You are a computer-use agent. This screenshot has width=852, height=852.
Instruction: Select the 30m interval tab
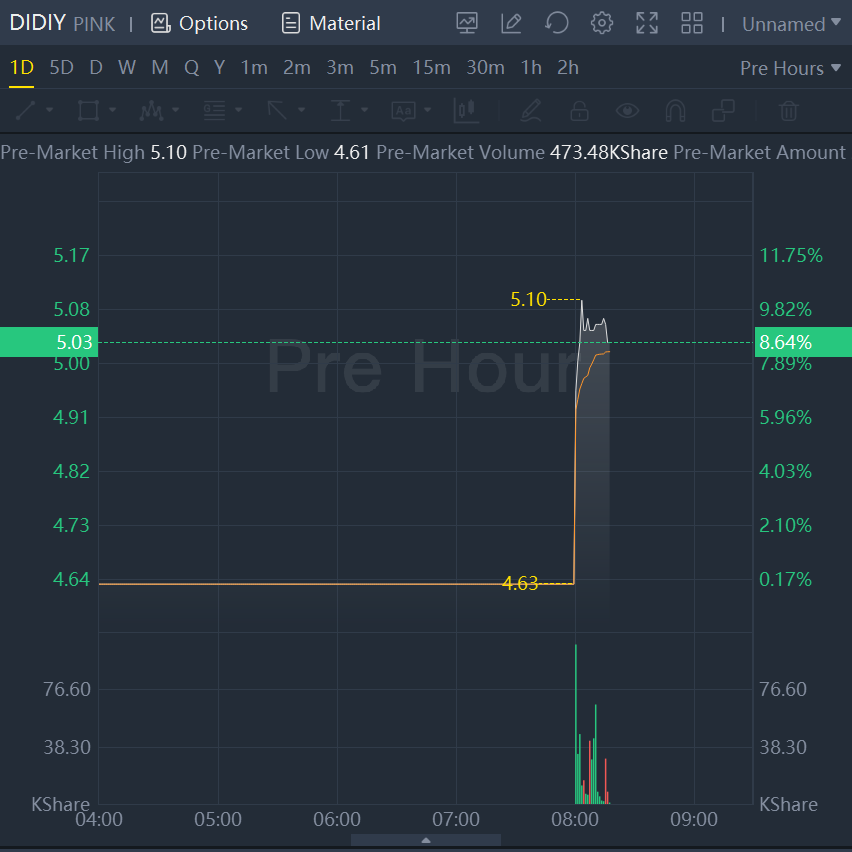485,67
